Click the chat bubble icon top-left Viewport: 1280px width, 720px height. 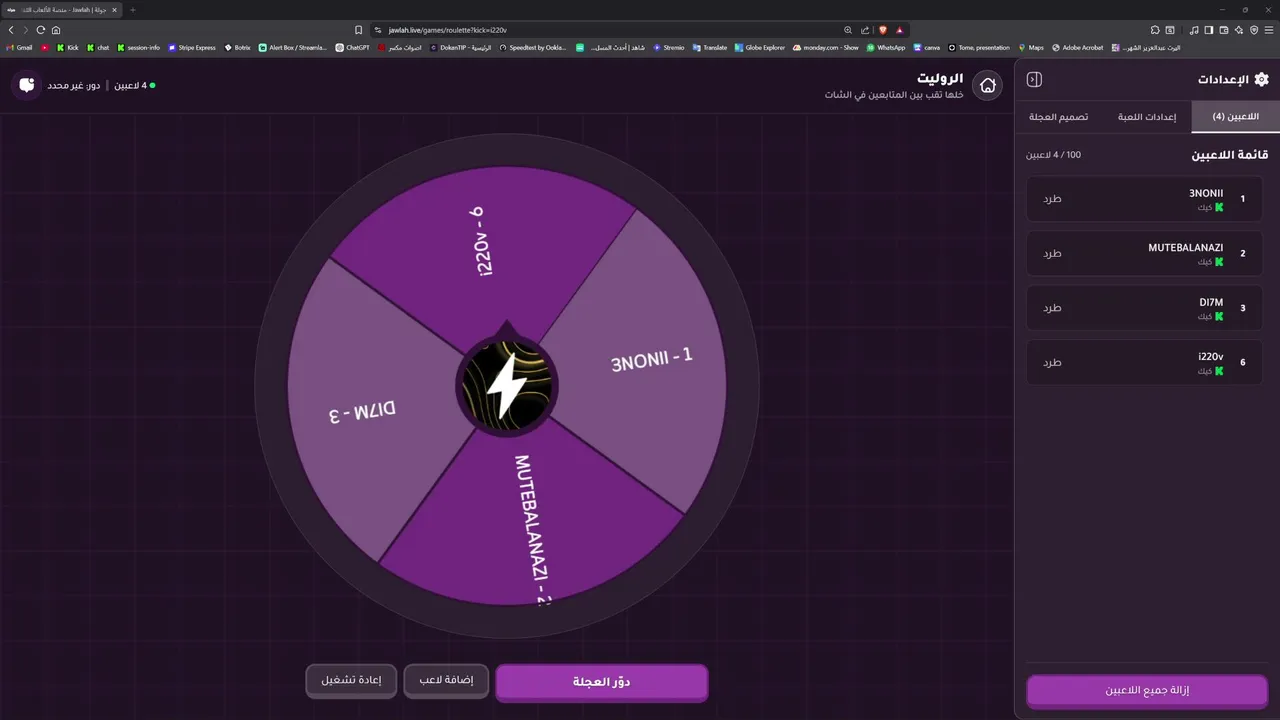(x=27, y=85)
